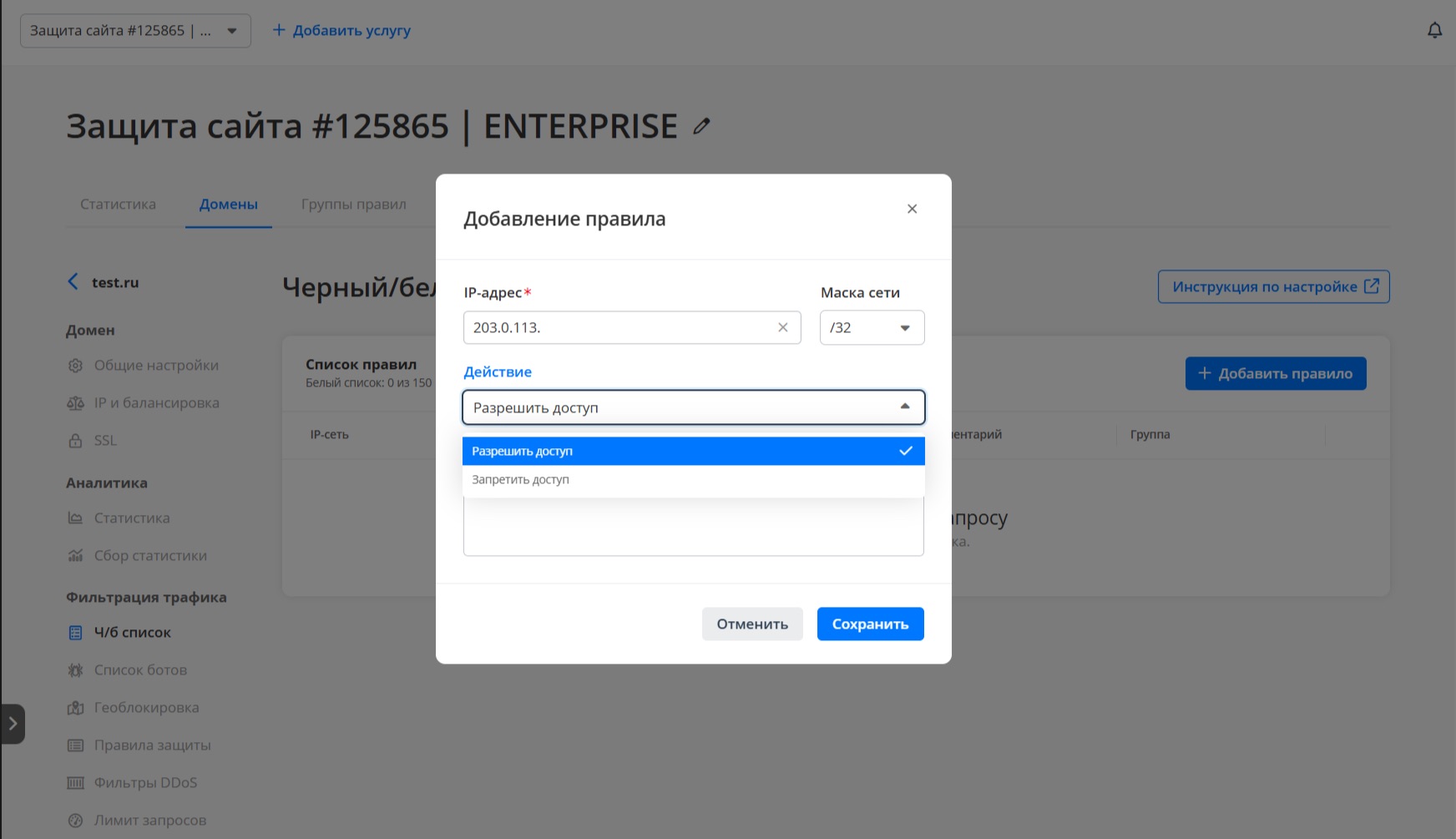The height and width of the screenshot is (839, 1456).
Task: Expand the collapsed left side panel
Action: point(13,724)
